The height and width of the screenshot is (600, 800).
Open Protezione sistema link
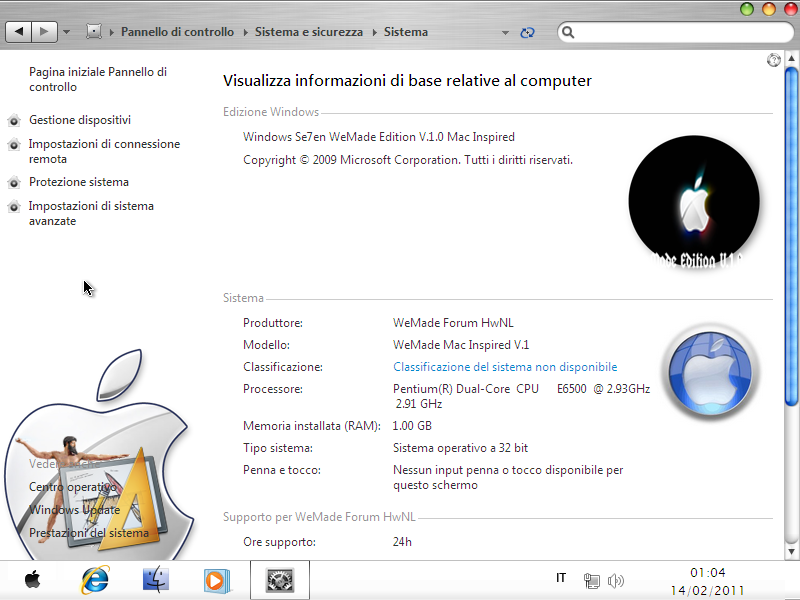79,182
